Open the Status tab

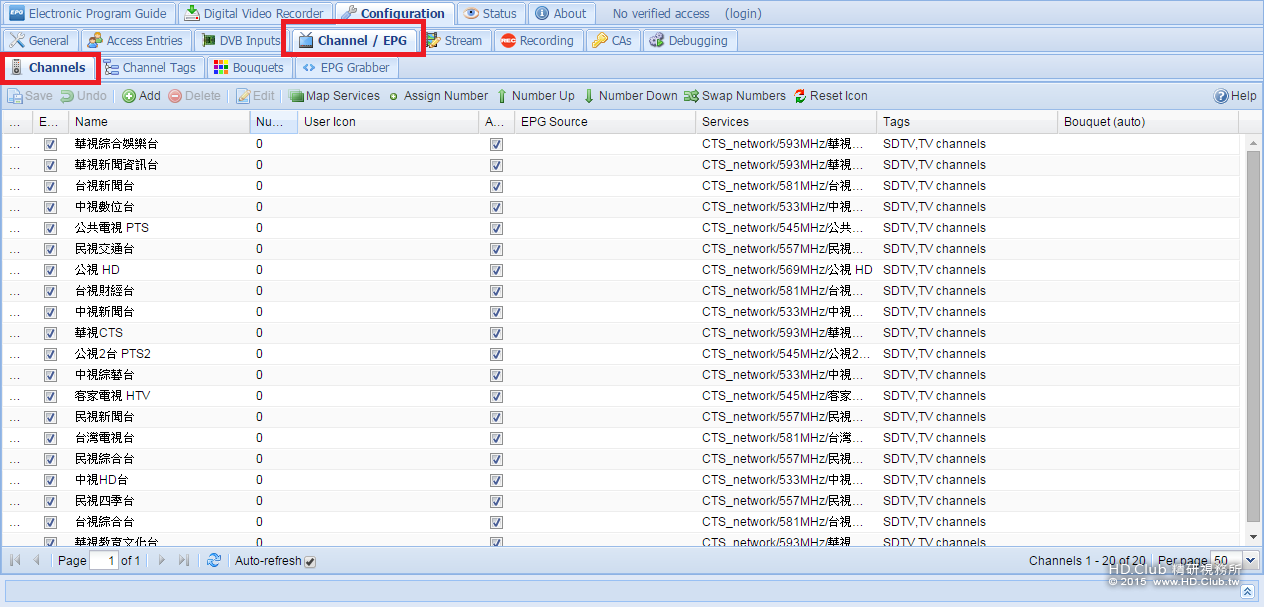pos(491,14)
